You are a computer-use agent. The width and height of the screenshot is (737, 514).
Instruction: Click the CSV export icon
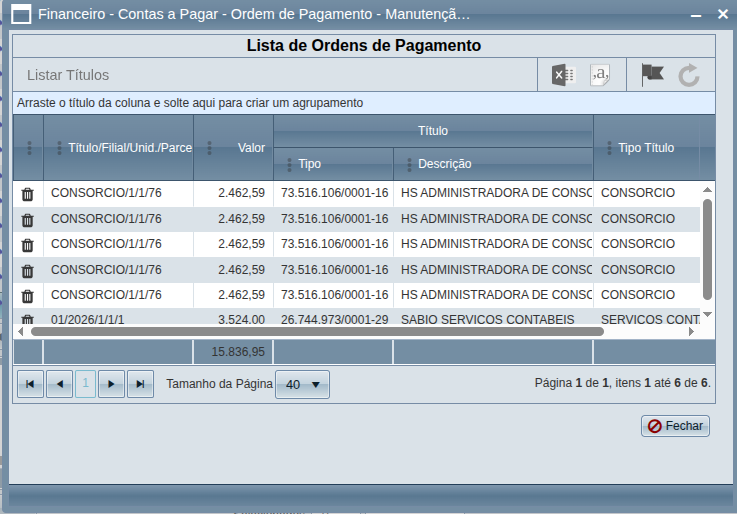[600, 75]
